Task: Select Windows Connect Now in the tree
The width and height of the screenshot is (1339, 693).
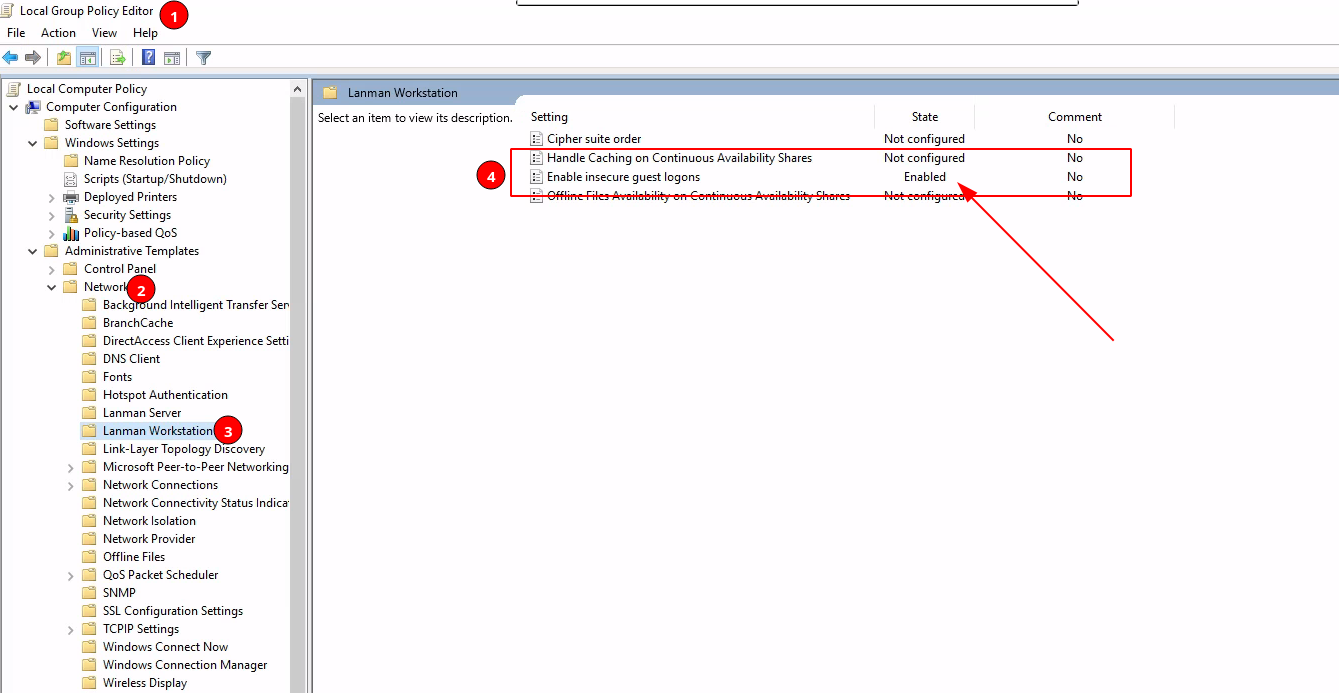Action: point(165,647)
